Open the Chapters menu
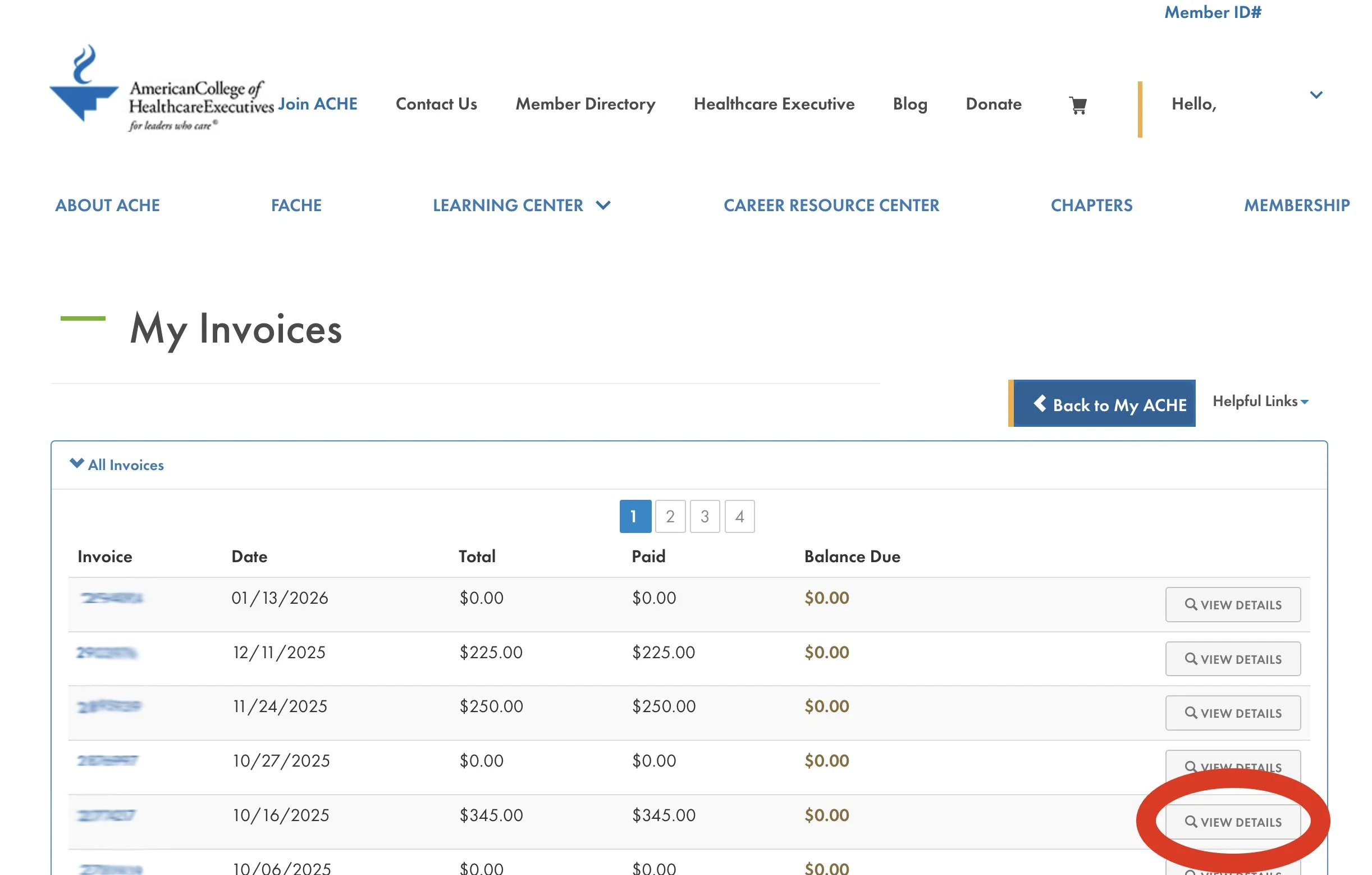The width and height of the screenshot is (1372, 875). click(1091, 205)
